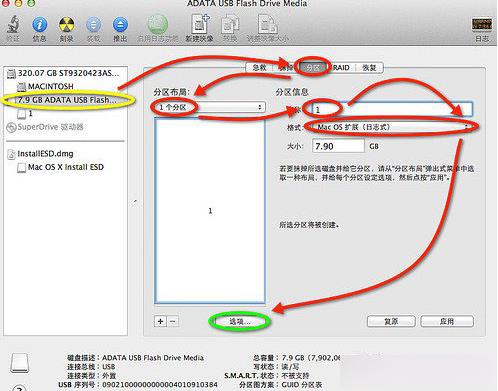Click the Revert button
This screenshot has width=498, height=391.
pyautogui.click(x=391, y=321)
